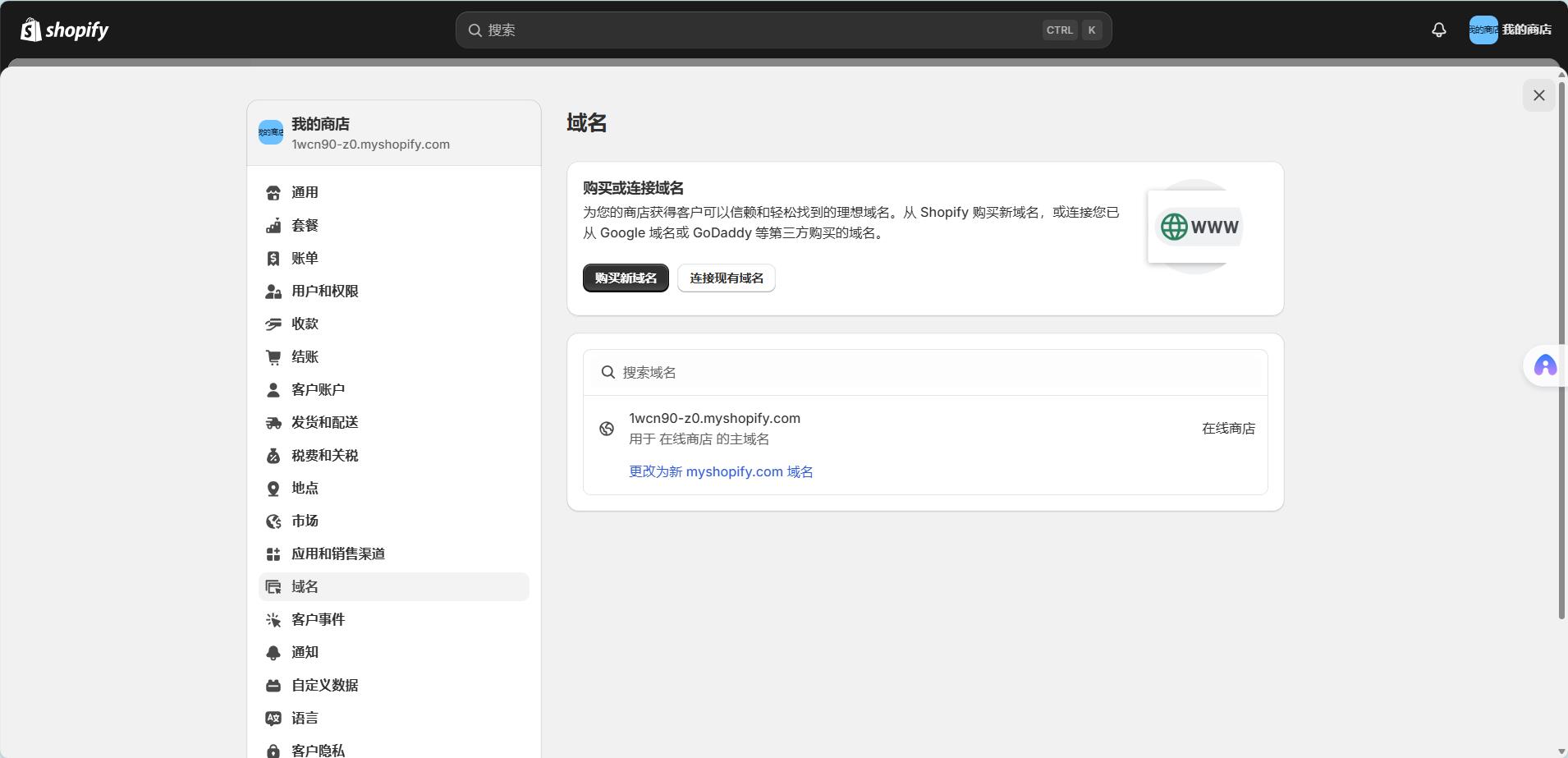Click the 购买新域名 button
Image resolution: width=1568 pixels, height=758 pixels.
pyautogui.click(x=625, y=278)
